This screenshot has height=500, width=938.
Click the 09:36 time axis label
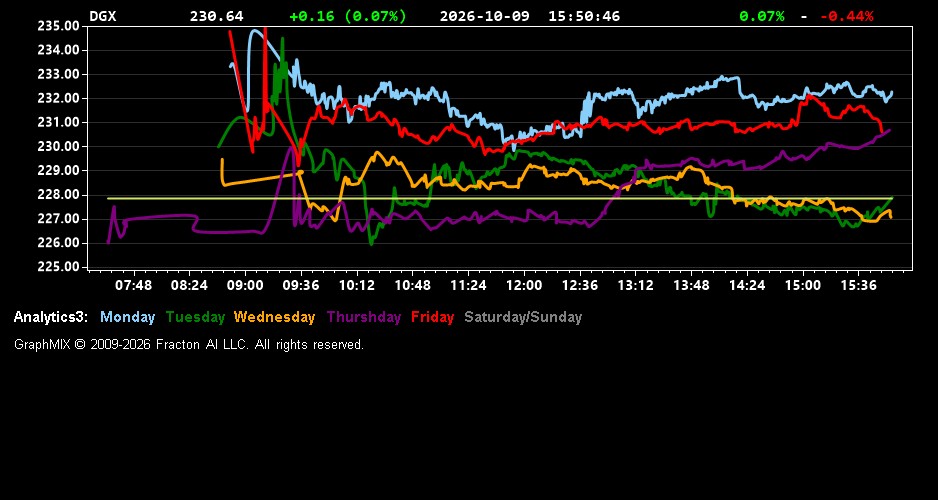click(301, 285)
